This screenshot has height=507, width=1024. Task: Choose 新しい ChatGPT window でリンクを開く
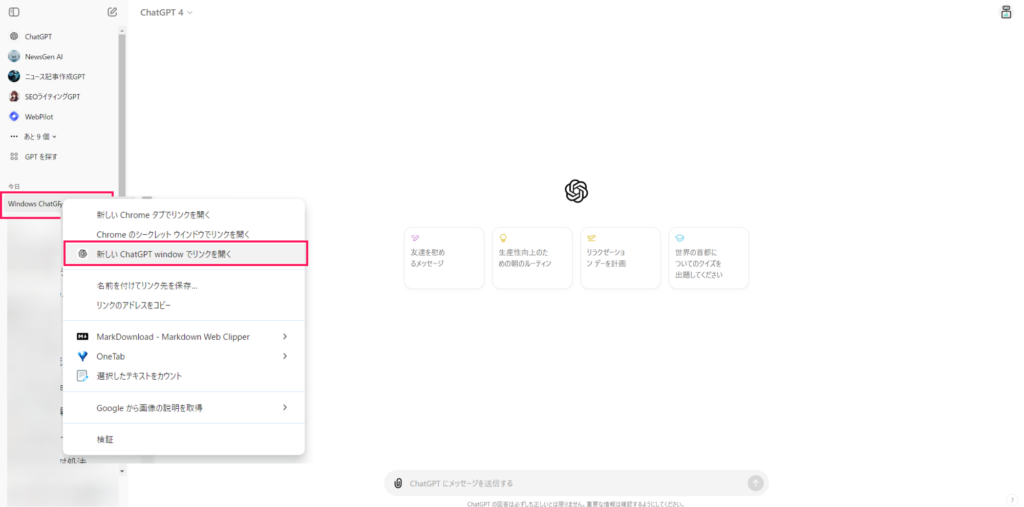point(185,254)
